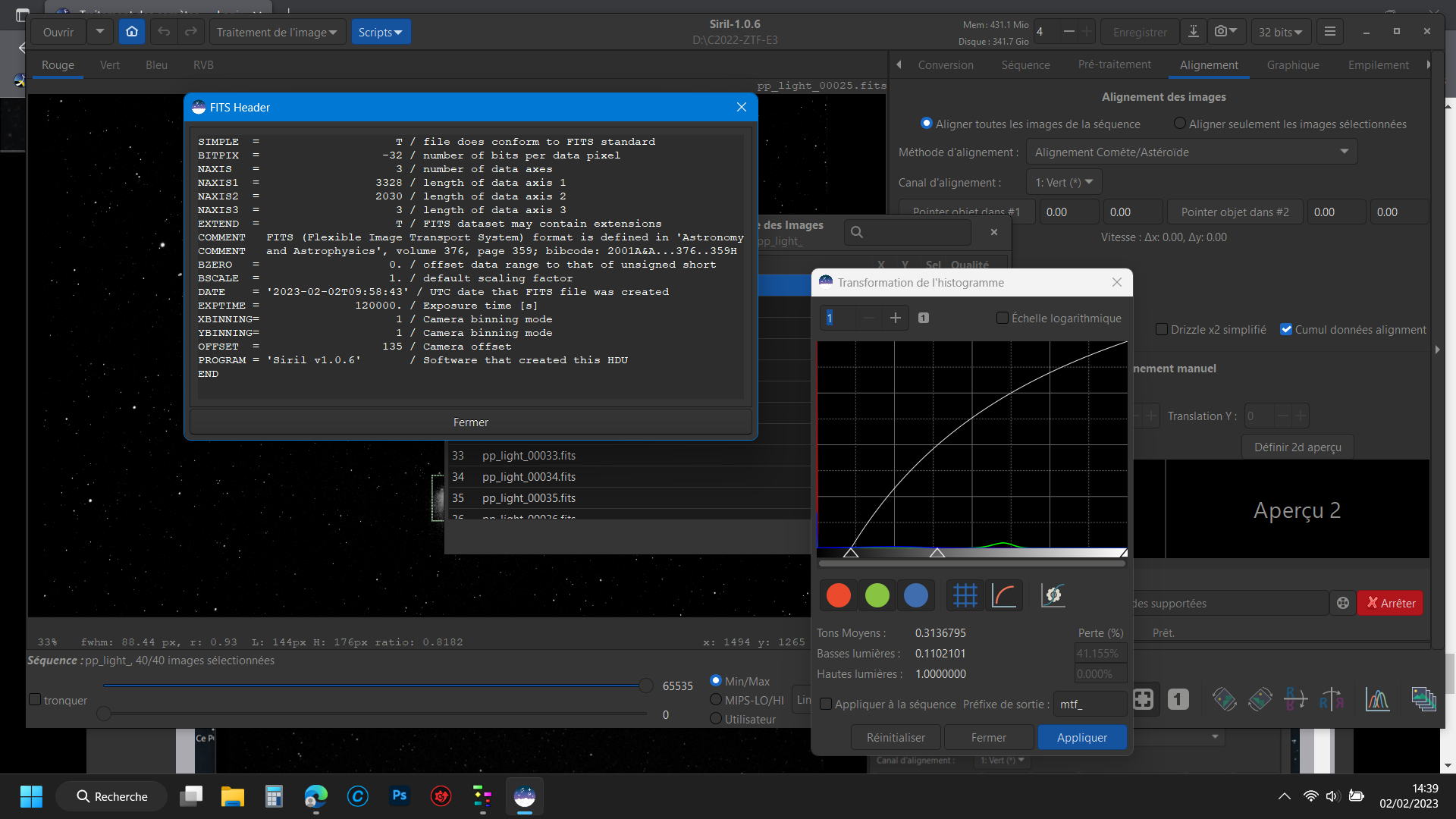Select pp_light_00034.fits in the list

point(529,477)
